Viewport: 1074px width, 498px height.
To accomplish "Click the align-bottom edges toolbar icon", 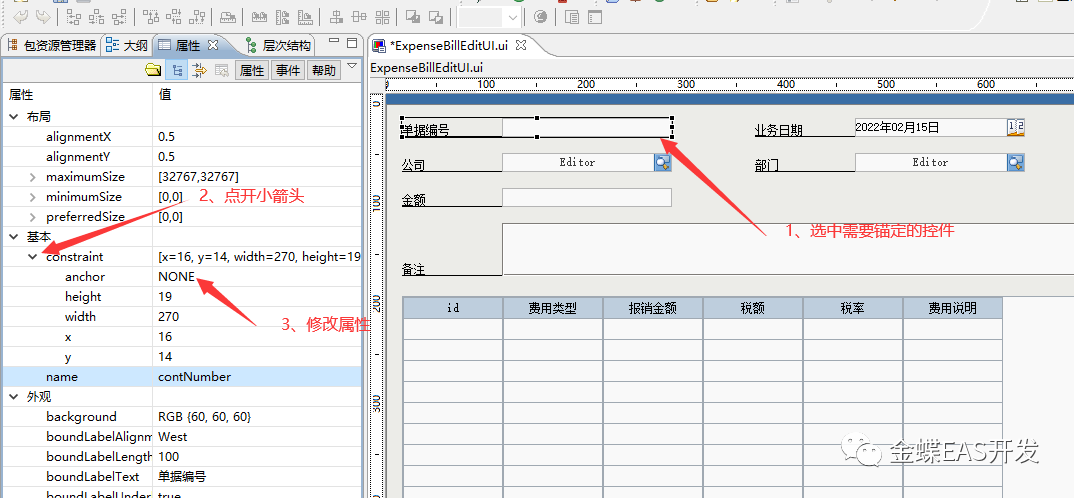I will click(x=197, y=17).
